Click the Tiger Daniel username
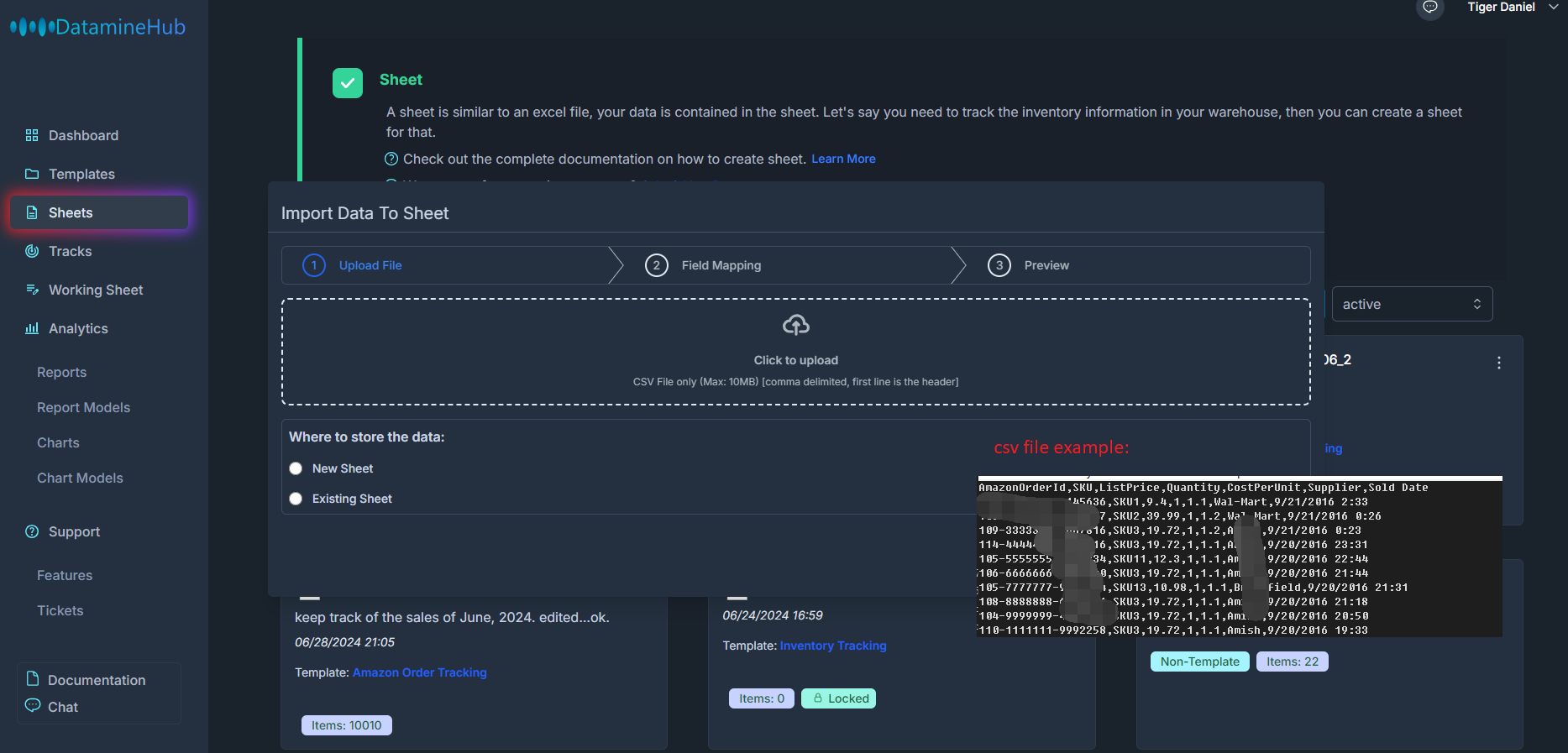This screenshot has height=753, width=1568. pos(1501,7)
